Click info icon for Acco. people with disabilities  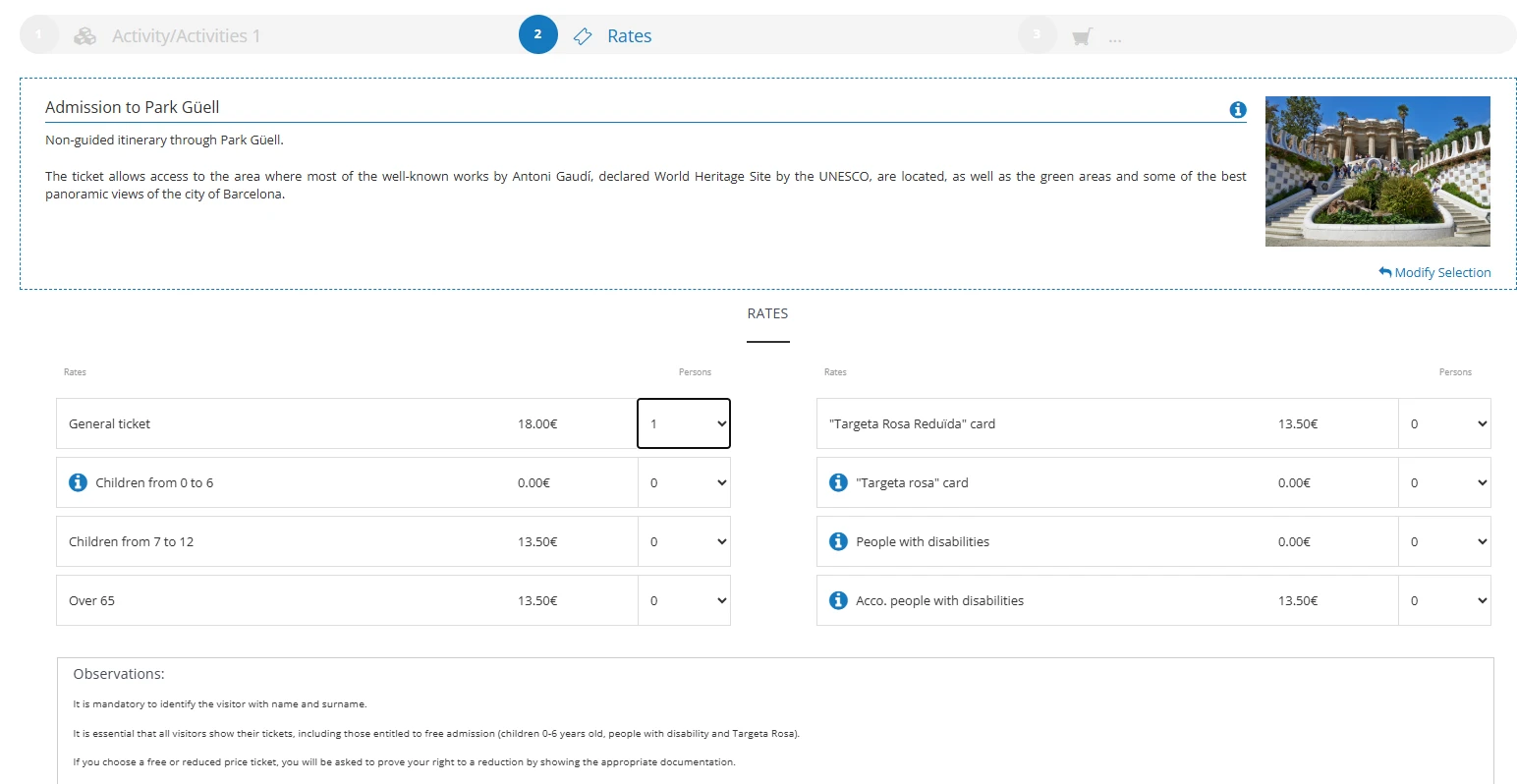[x=838, y=600]
